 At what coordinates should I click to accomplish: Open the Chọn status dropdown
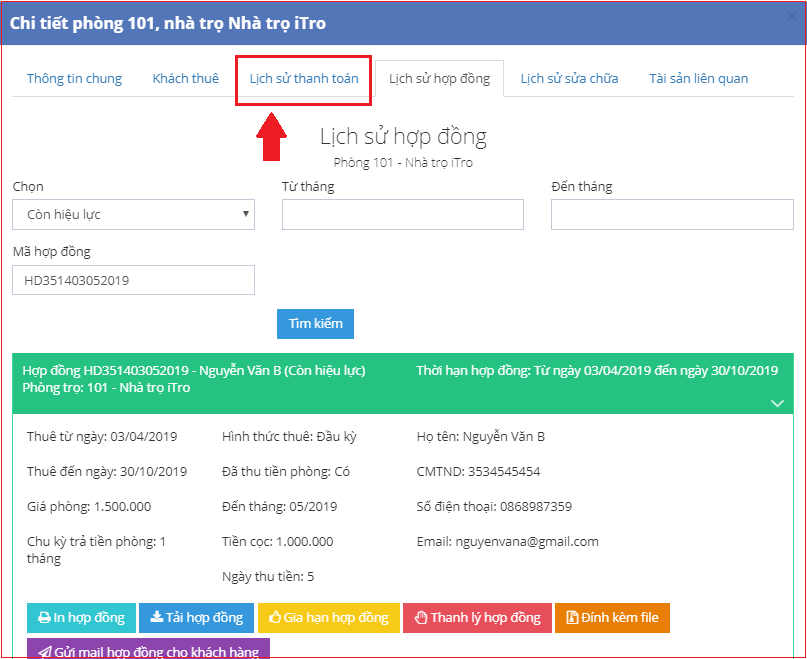tap(133, 214)
